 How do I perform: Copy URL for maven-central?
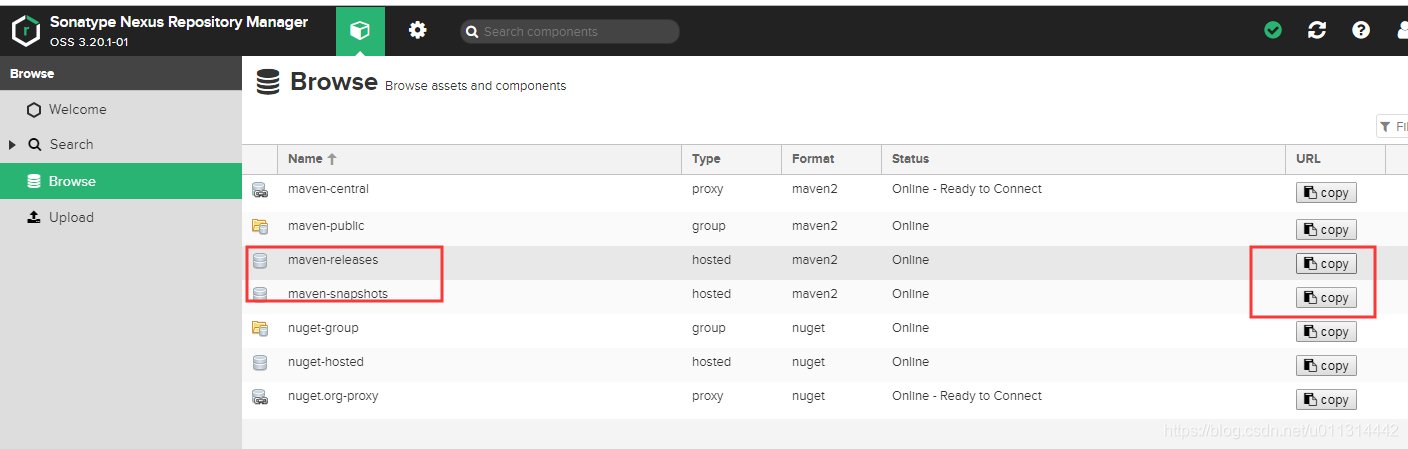(x=1326, y=193)
